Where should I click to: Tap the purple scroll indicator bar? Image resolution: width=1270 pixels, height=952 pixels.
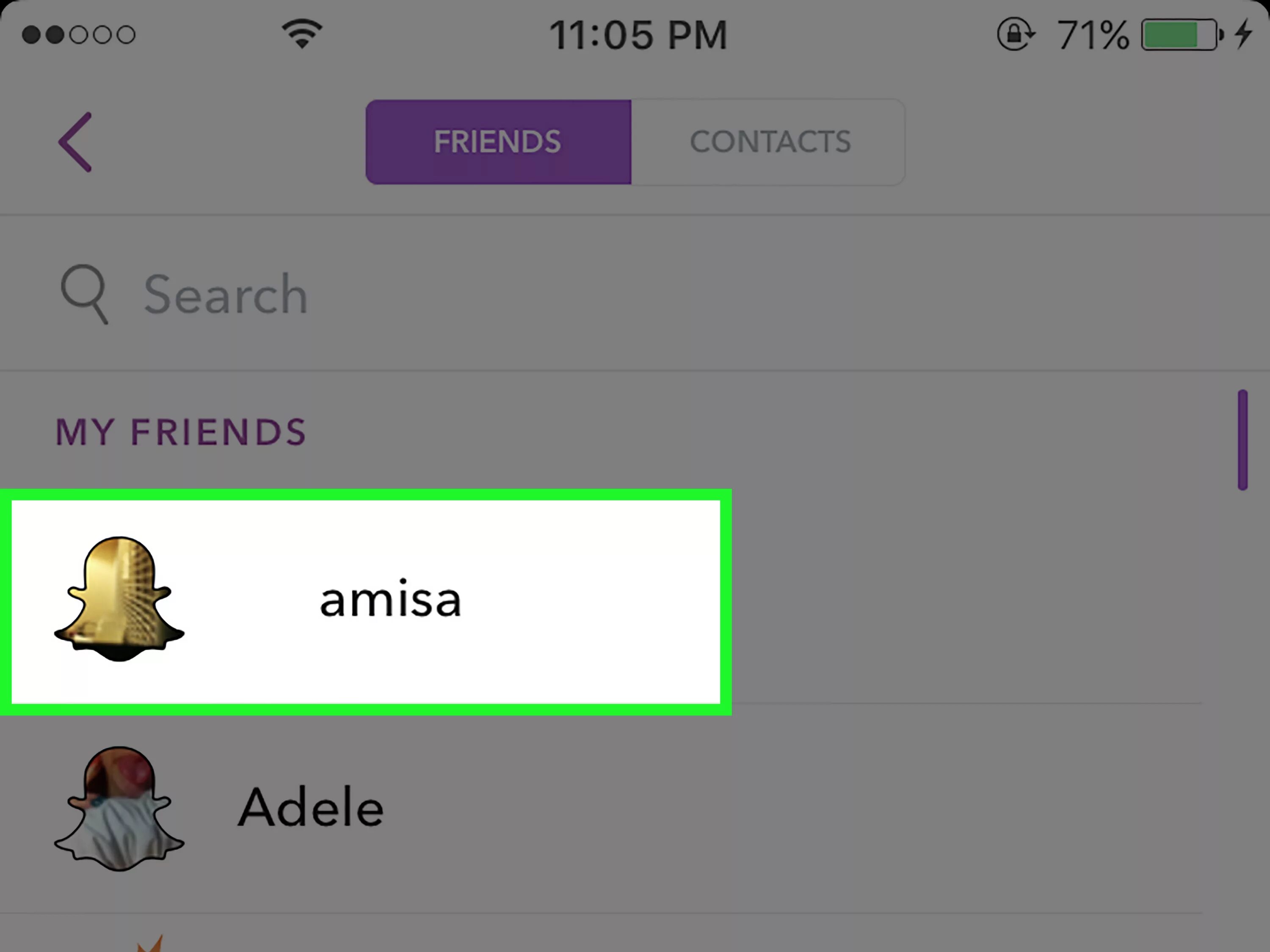pyautogui.click(x=1243, y=440)
